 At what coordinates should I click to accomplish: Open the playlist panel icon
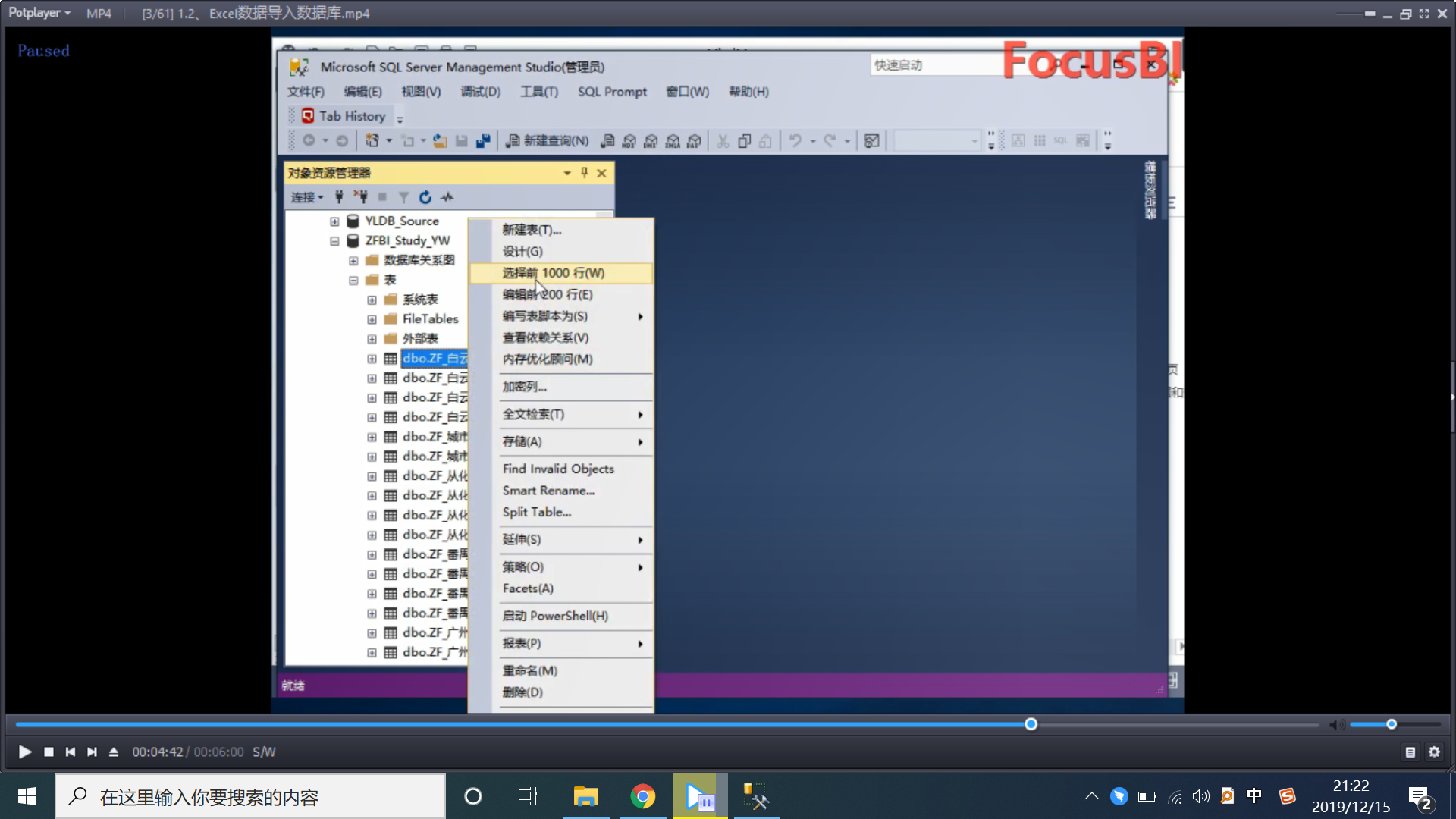(1410, 752)
